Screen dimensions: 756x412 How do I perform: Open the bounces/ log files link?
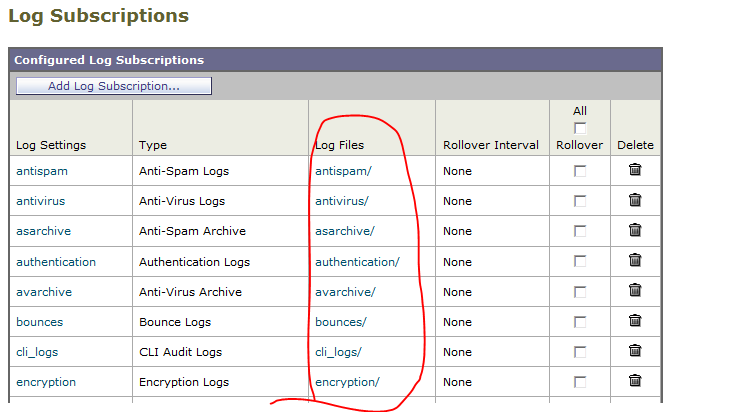pos(341,322)
